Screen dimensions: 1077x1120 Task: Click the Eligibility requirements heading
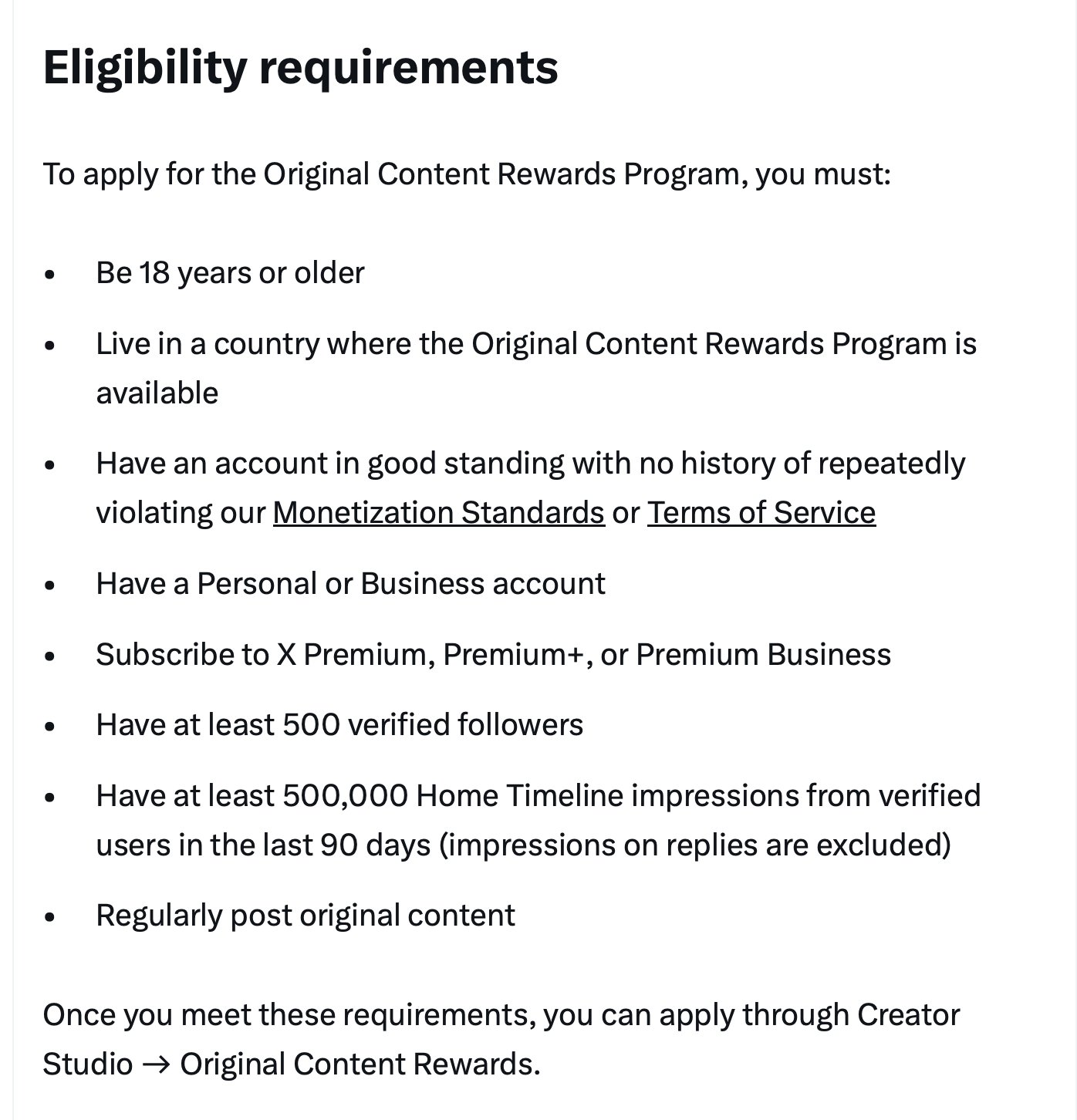coord(300,67)
